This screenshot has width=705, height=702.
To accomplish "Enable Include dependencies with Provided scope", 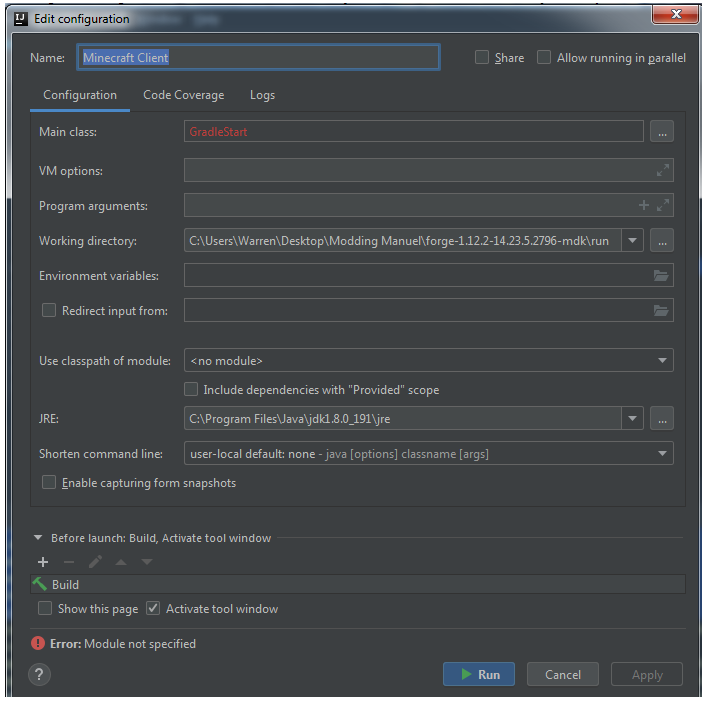I will pyautogui.click(x=192, y=390).
